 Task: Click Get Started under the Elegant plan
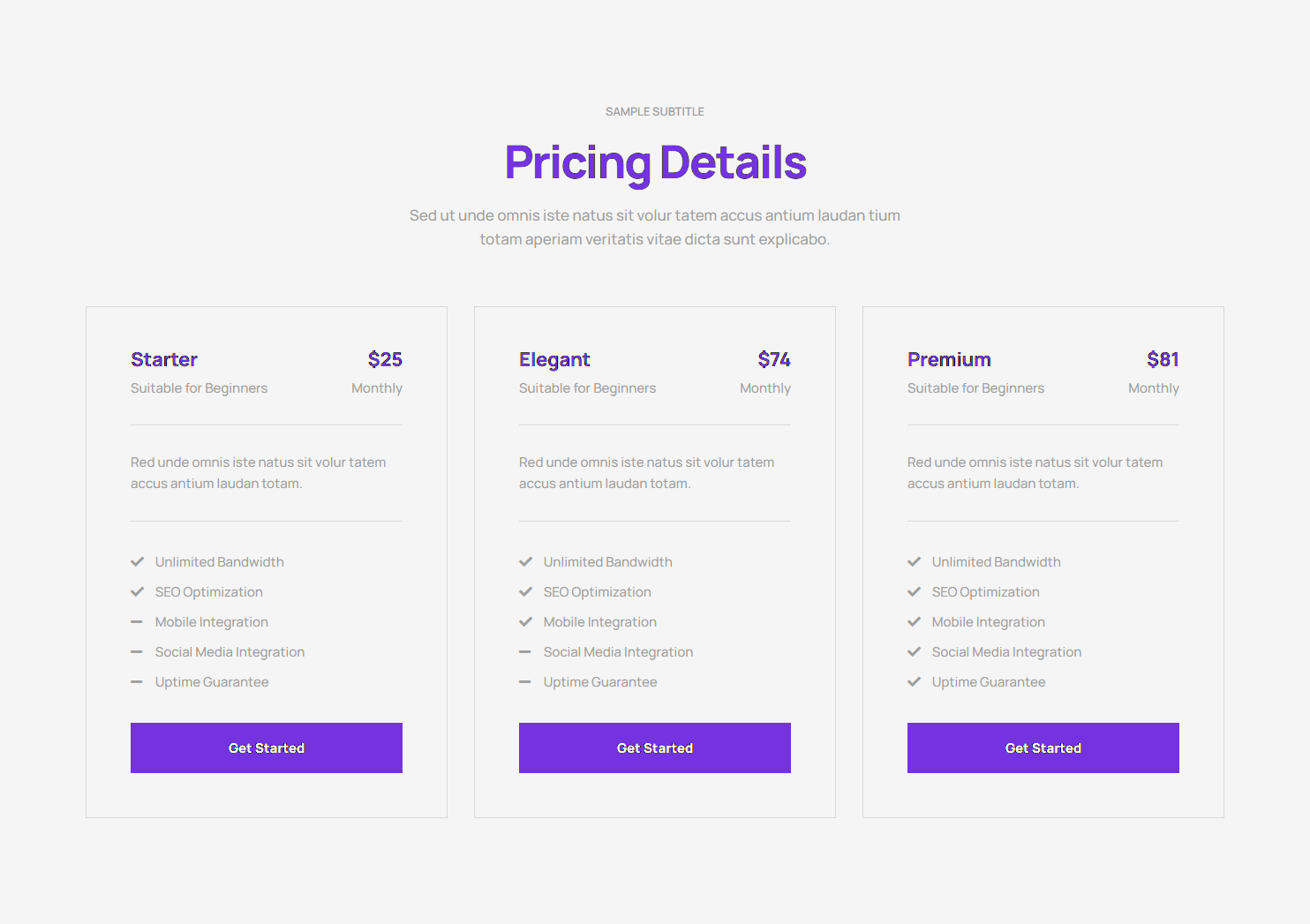[654, 747]
